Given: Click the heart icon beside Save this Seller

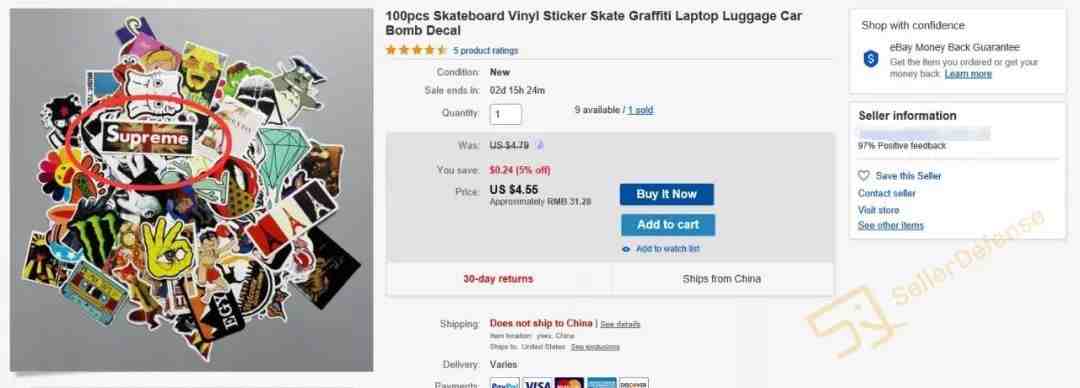Looking at the screenshot, I should [x=864, y=176].
